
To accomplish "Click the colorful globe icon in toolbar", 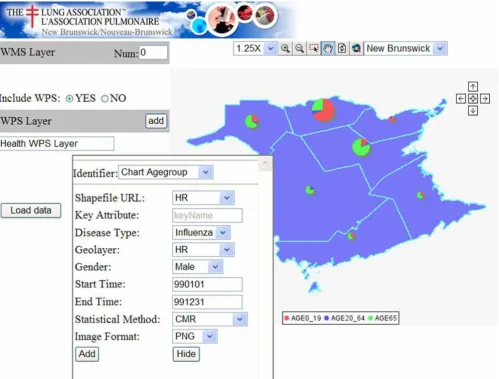I will tap(356, 49).
